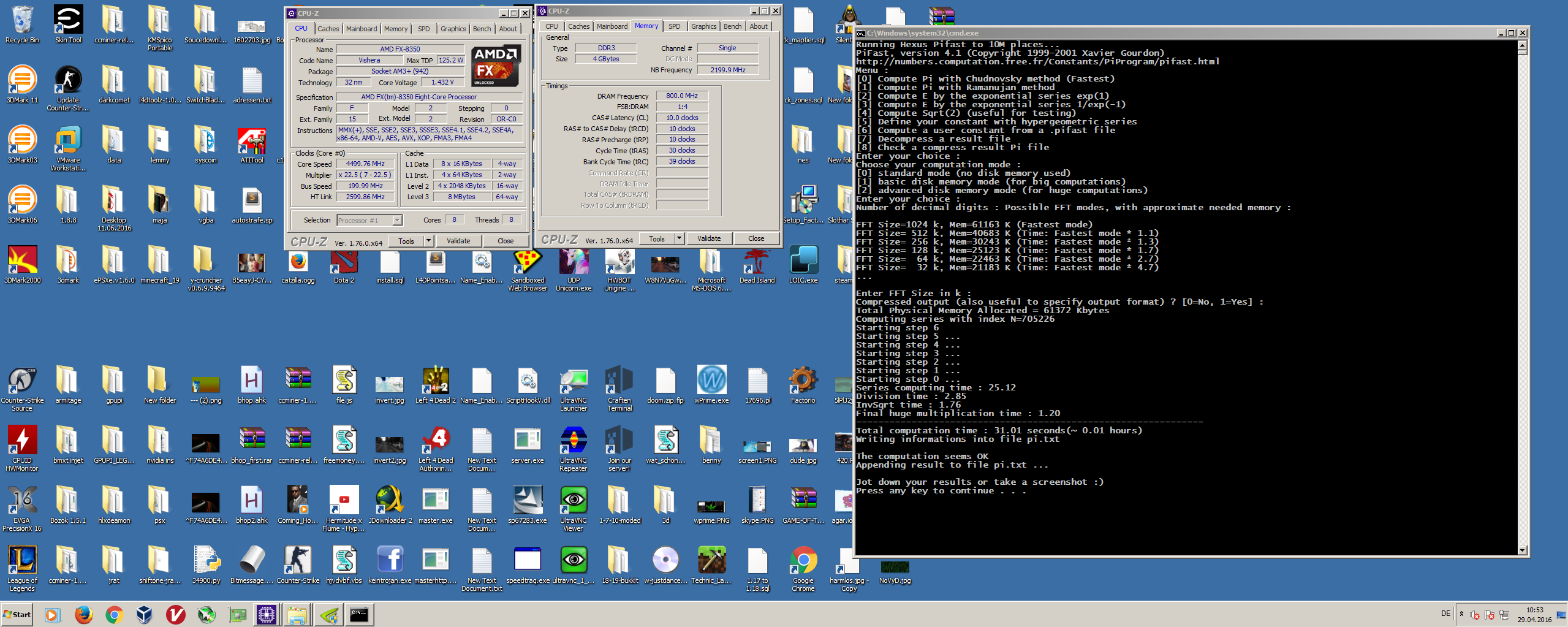
Task: Open Graphics tab in right CPU-Z window
Action: click(703, 26)
